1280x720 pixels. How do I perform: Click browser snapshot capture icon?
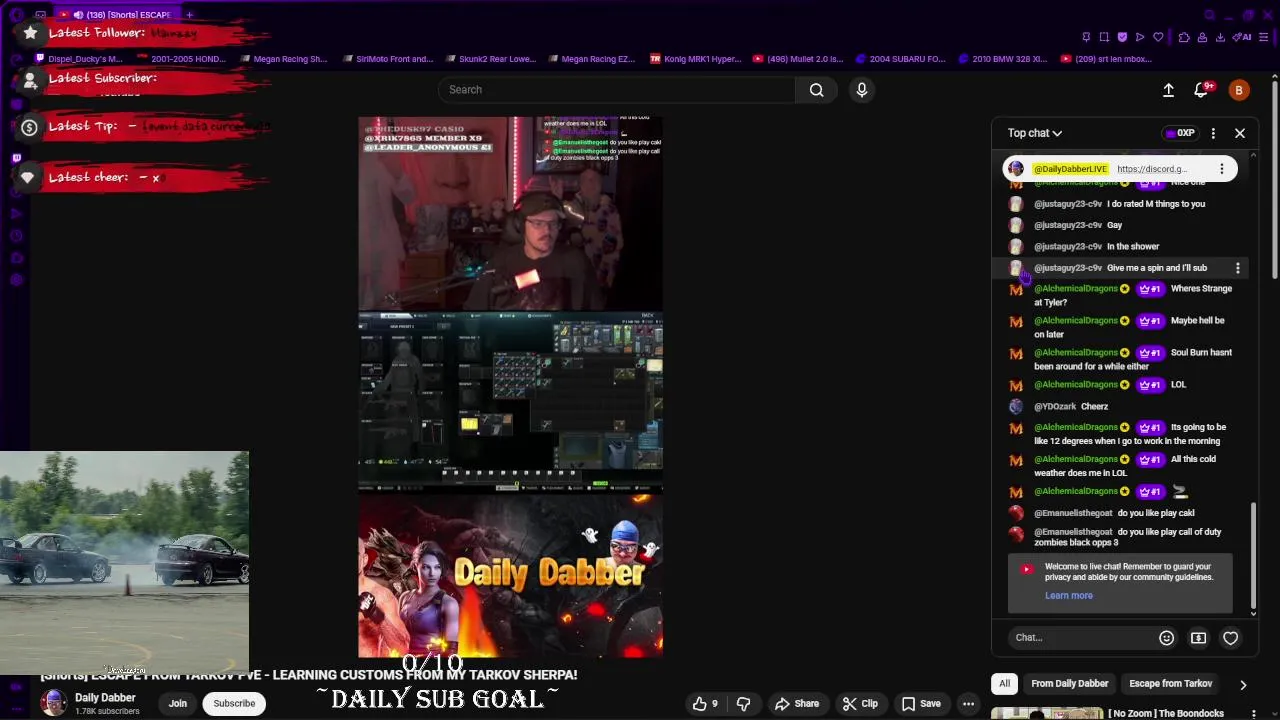(x=1104, y=37)
